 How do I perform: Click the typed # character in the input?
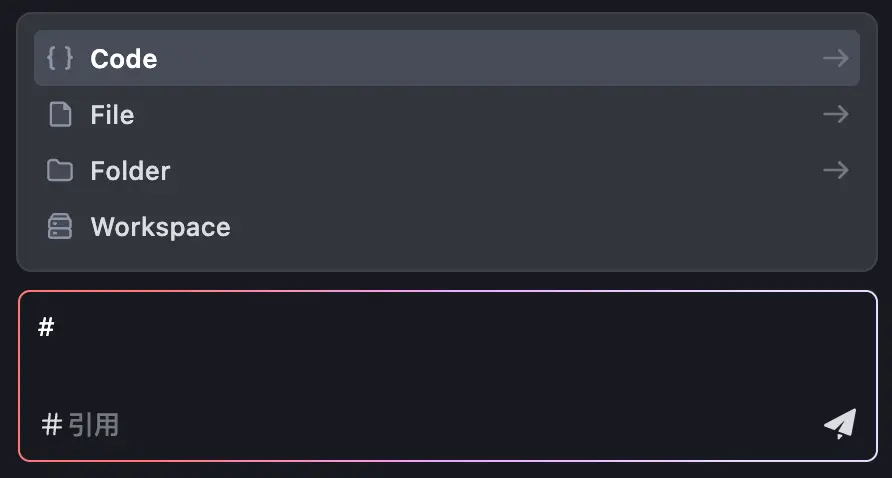coord(46,327)
